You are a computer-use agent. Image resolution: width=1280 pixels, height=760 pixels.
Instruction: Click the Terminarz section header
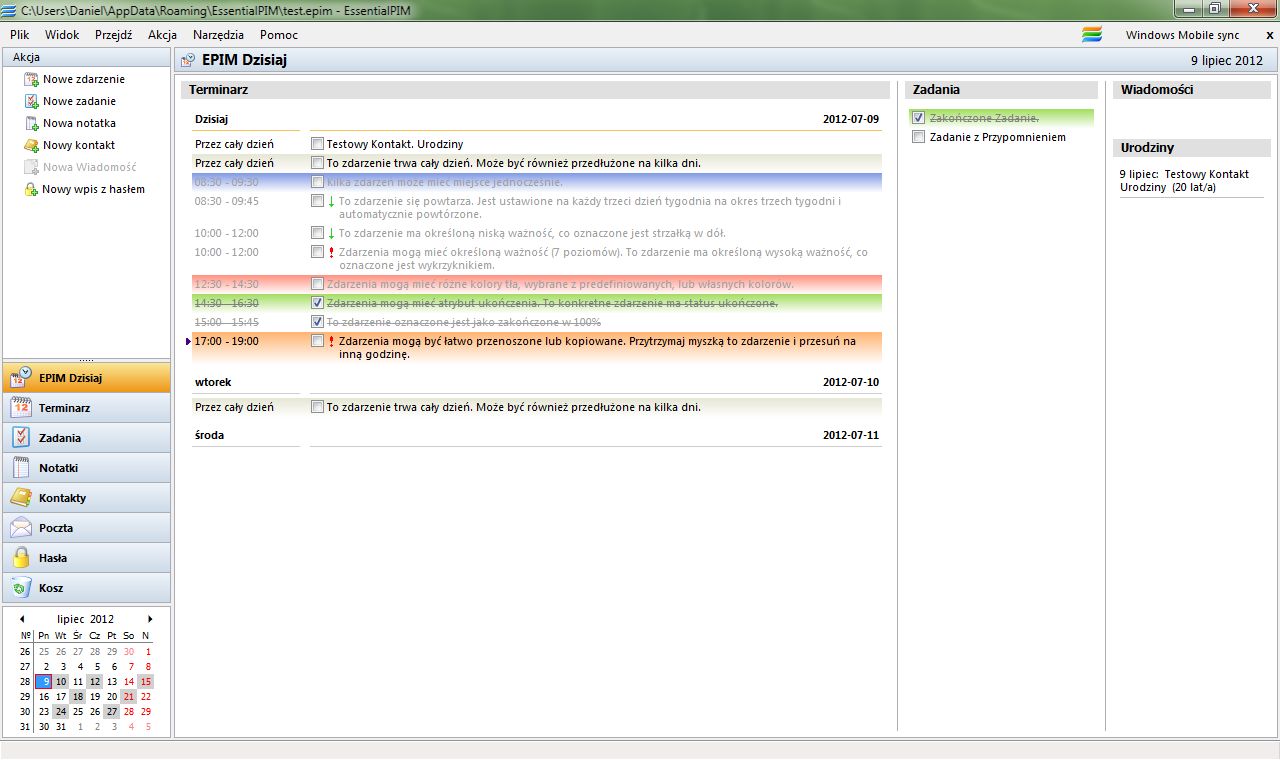(535, 89)
